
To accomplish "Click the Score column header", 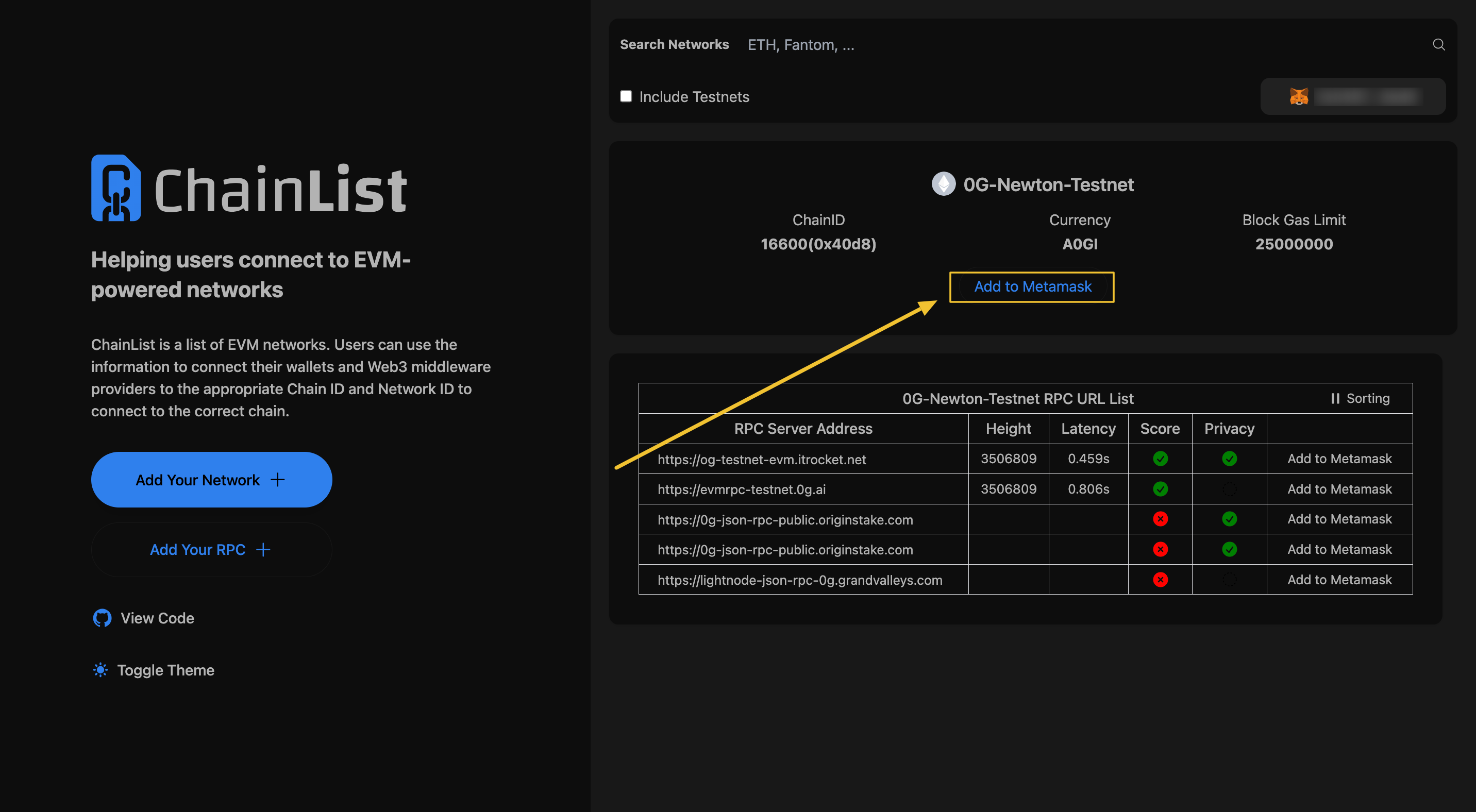I will coord(1159,429).
